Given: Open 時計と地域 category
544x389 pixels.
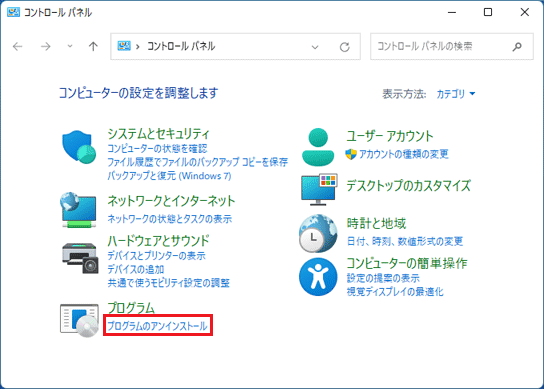Looking at the screenshot, I should pyautogui.click(x=376, y=223).
